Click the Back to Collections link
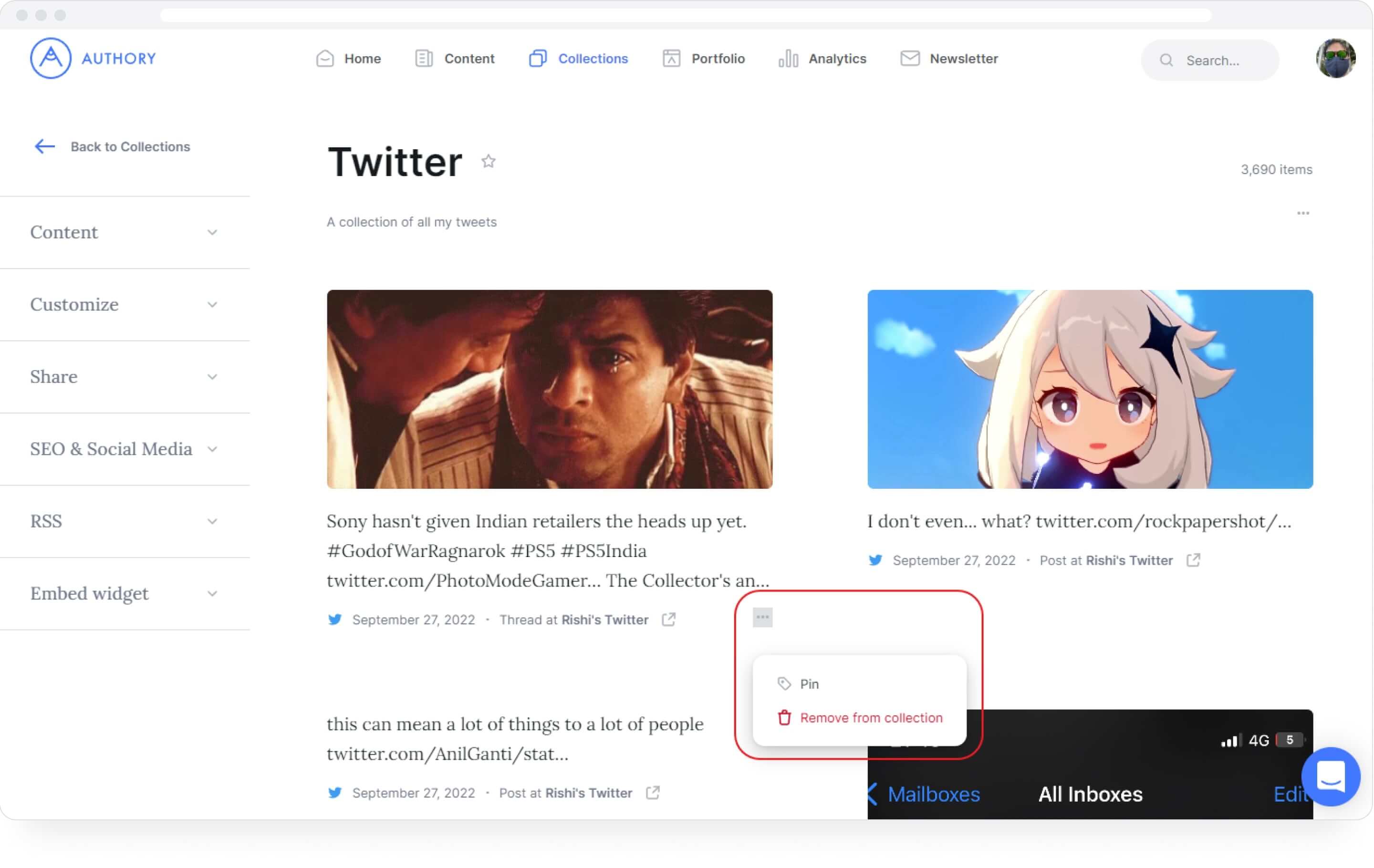The width and height of the screenshot is (1374, 868). [130, 146]
